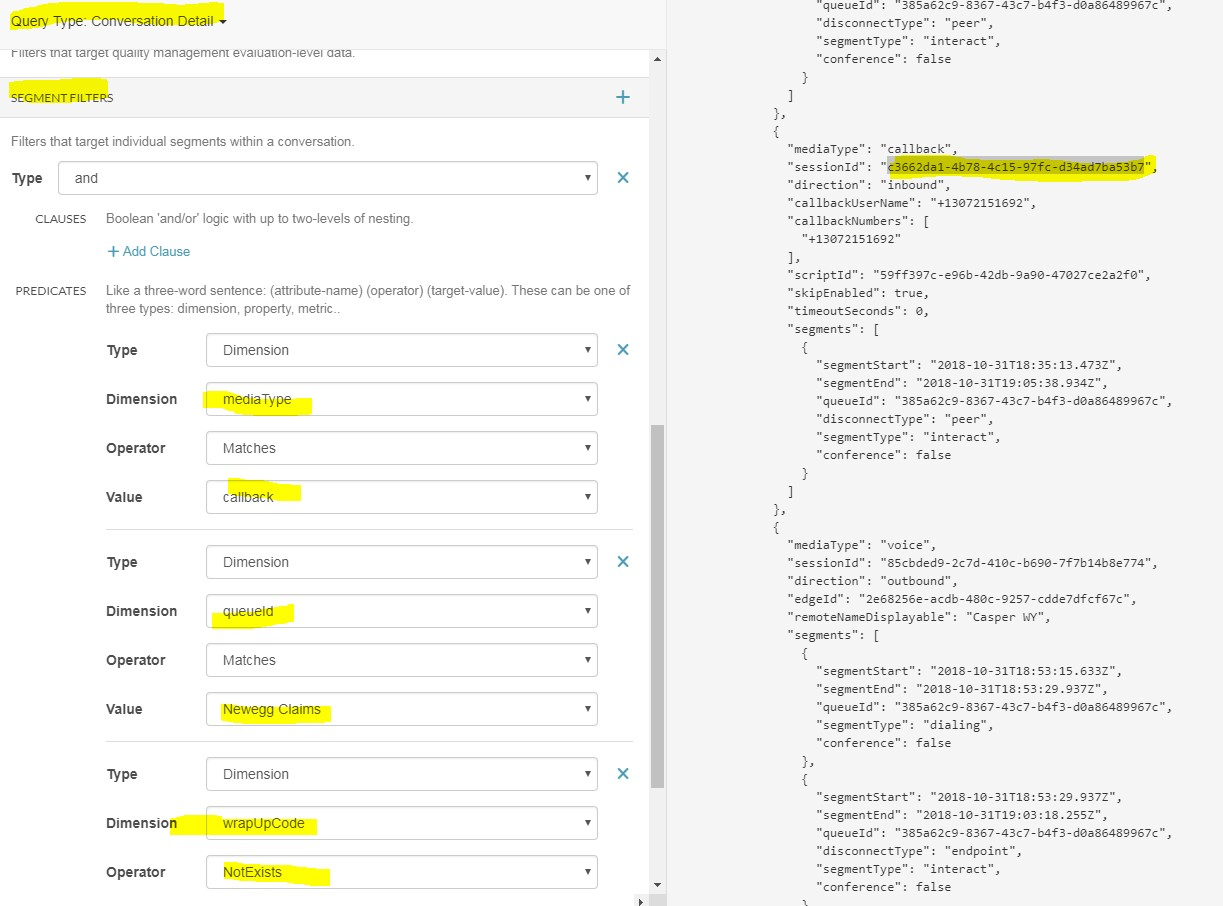
Task: Open Operator dropdown above Newegg Claims value
Action: [402, 660]
